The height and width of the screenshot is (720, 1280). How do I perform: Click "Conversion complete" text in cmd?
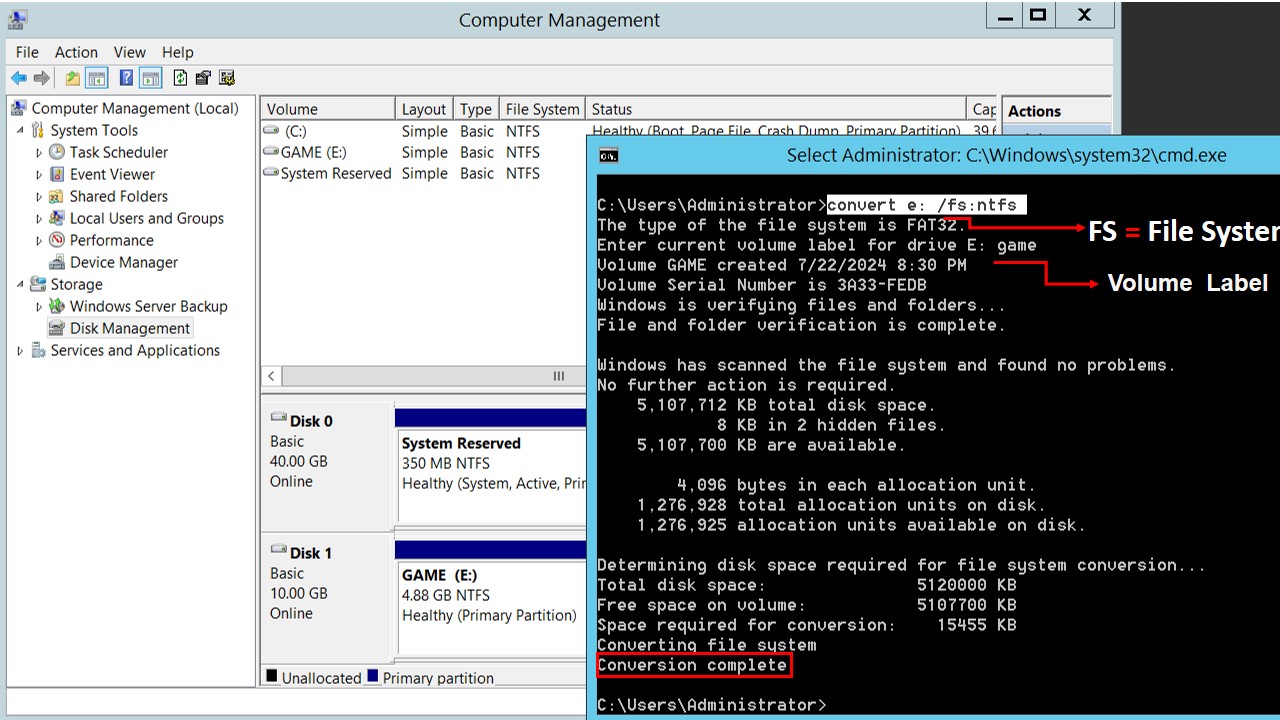coord(692,665)
